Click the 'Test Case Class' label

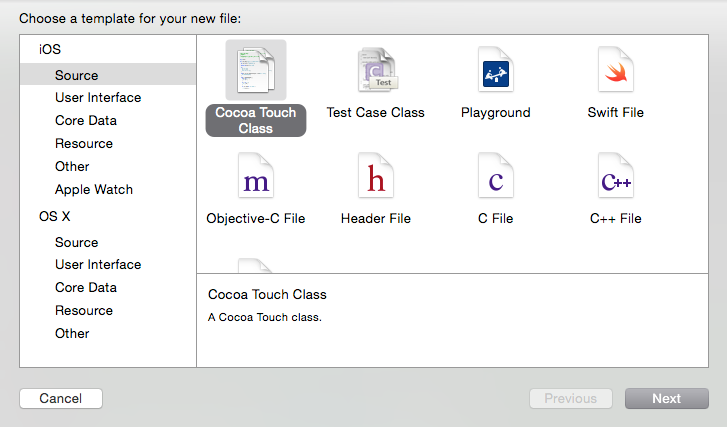(376, 112)
